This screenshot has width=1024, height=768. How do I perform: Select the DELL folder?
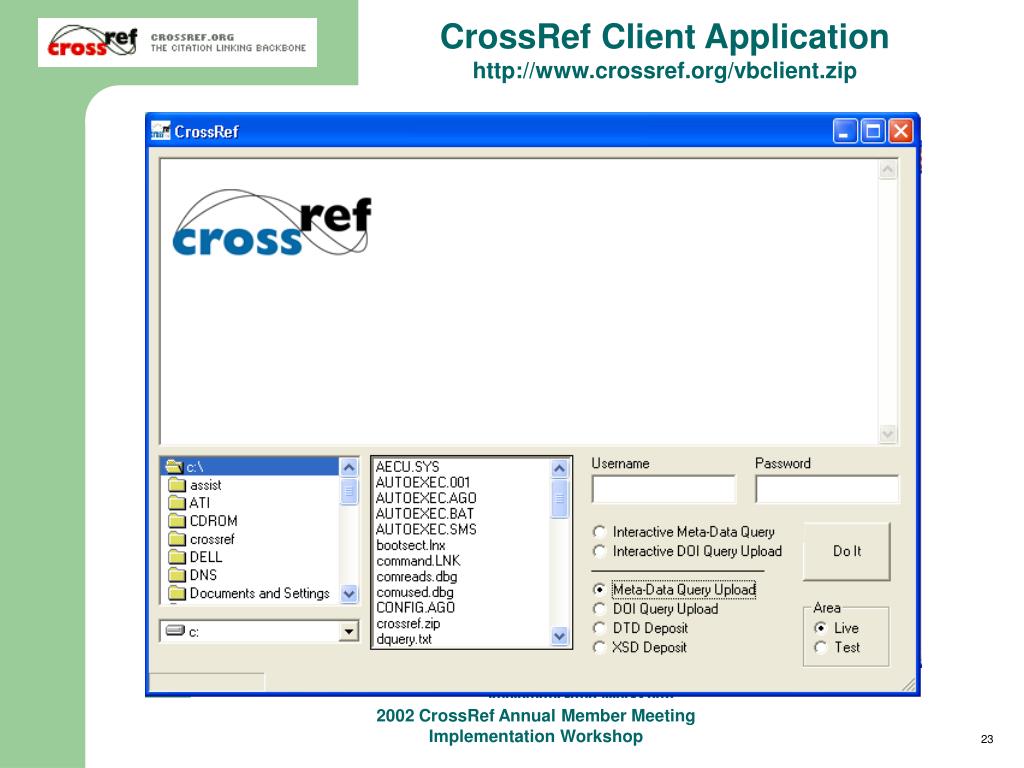(195, 556)
